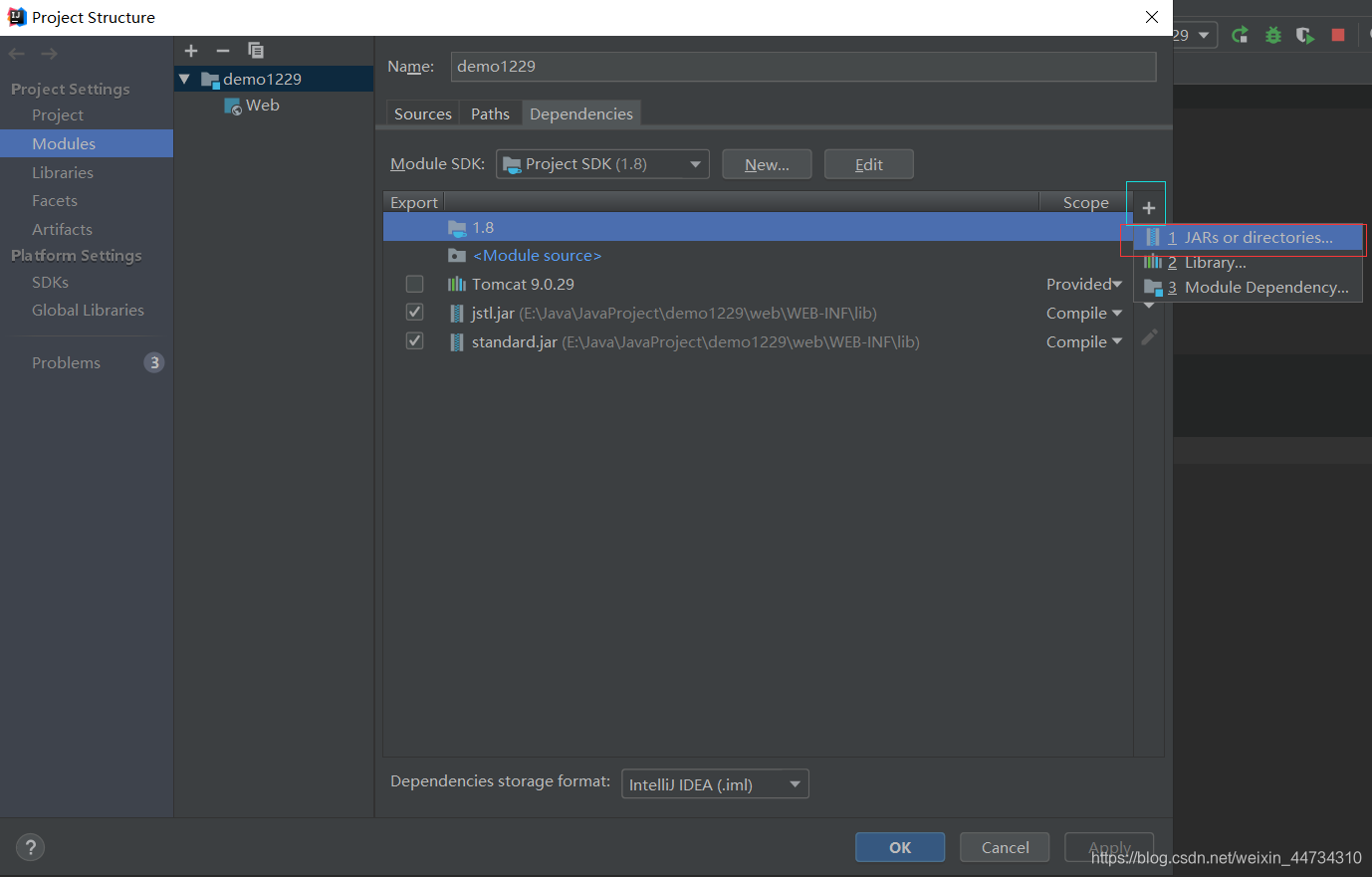1372x877 pixels.
Task: Add dependency using plus icon beside Scope
Action: click(1148, 208)
